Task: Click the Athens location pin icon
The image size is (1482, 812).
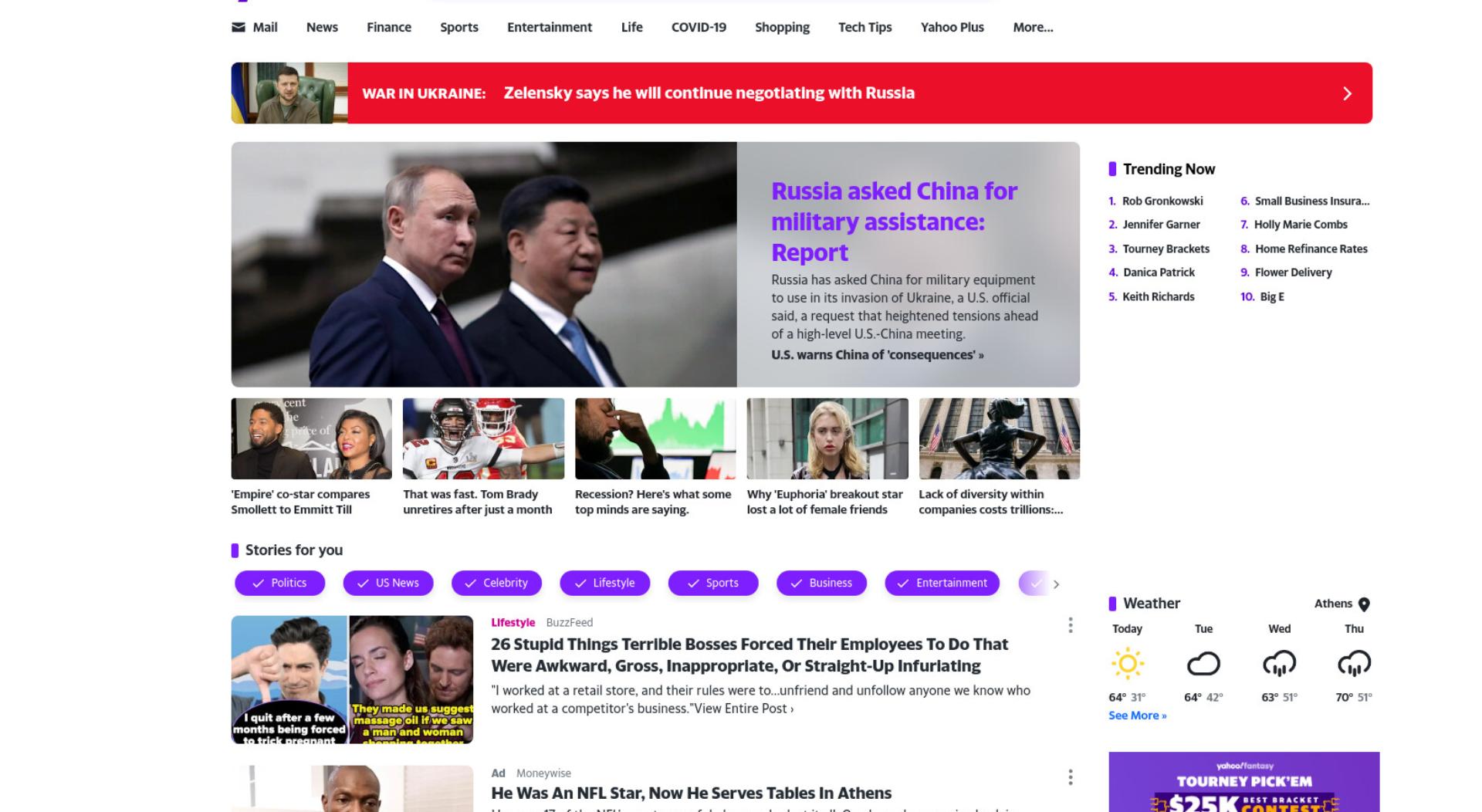Action: [1364, 604]
